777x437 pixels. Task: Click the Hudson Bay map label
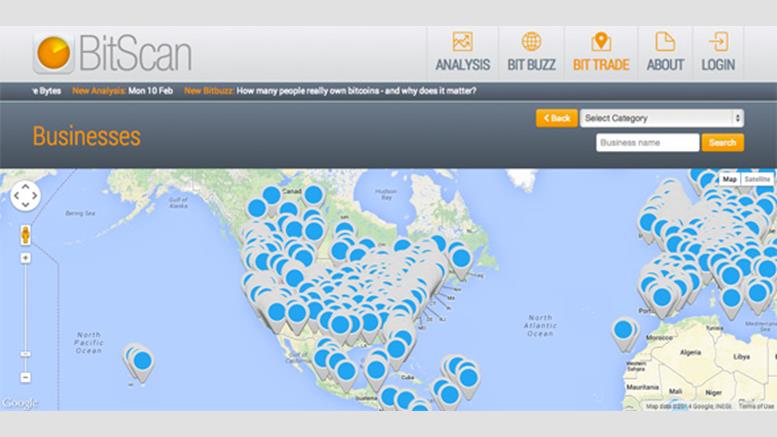coord(386,194)
